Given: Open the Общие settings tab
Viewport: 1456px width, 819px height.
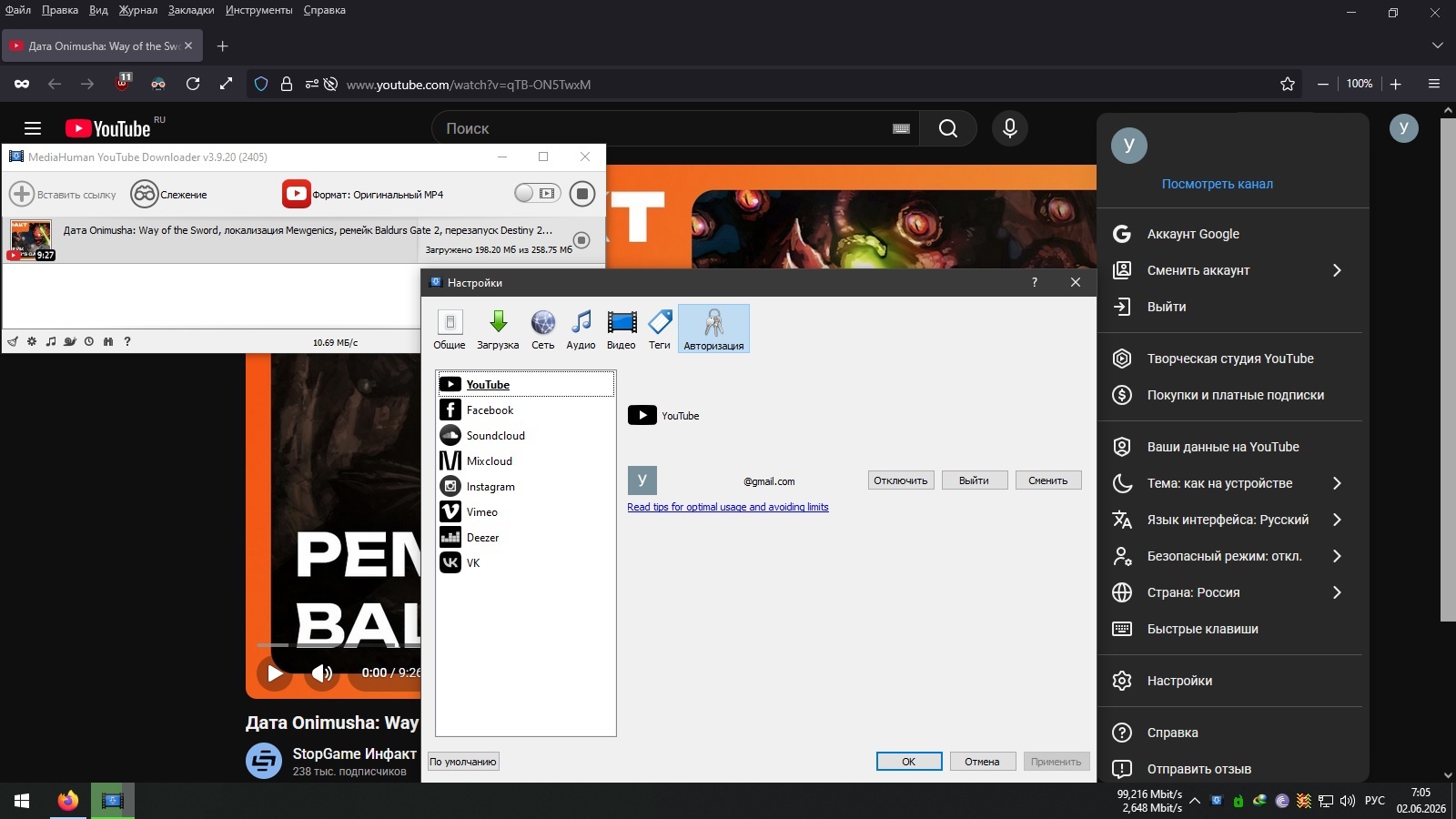Looking at the screenshot, I should tap(450, 329).
